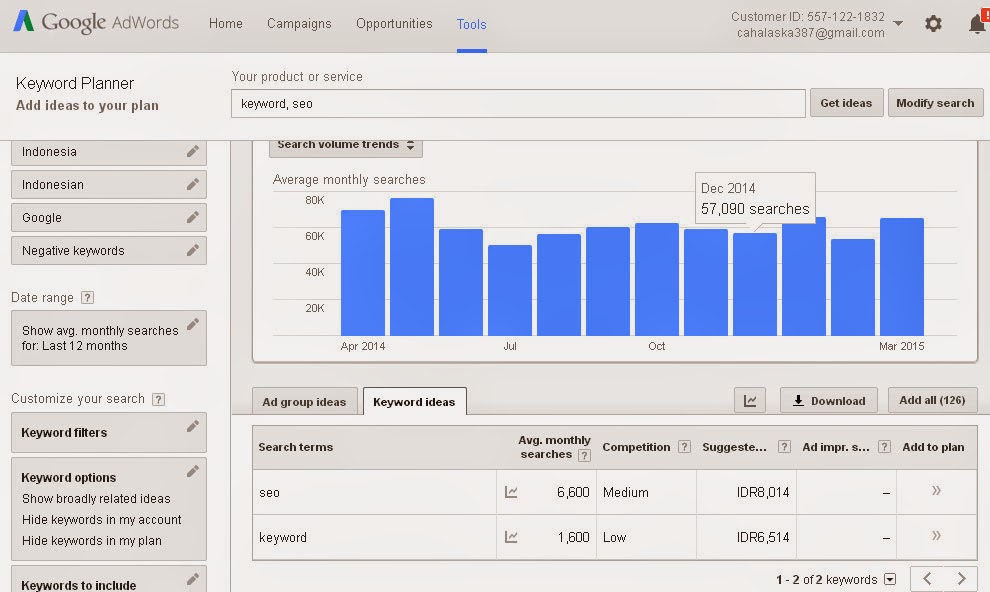Click help icon beside Competition column
This screenshot has height=592, width=990.
(684, 447)
